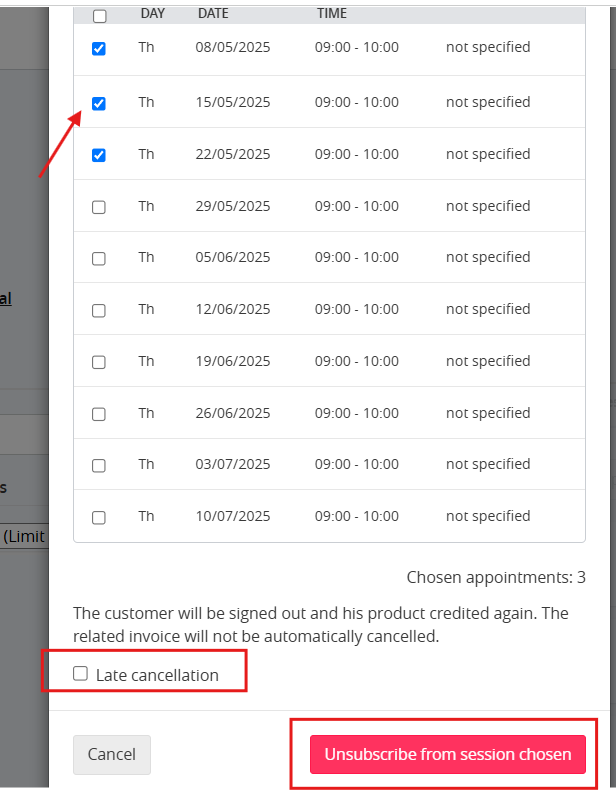This screenshot has height=790, width=616.
Task: Check the 12/06/2025 appointment checkbox
Action: click(99, 310)
